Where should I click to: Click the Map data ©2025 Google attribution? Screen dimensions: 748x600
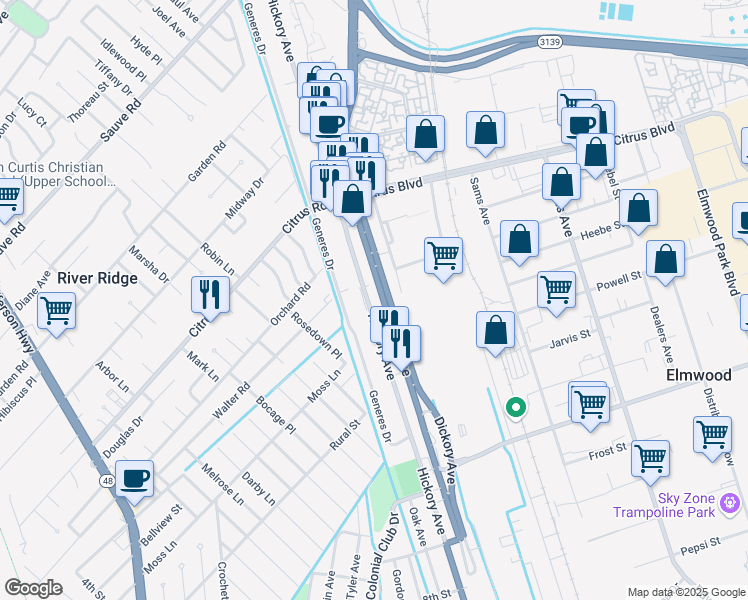(x=685, y=592)
